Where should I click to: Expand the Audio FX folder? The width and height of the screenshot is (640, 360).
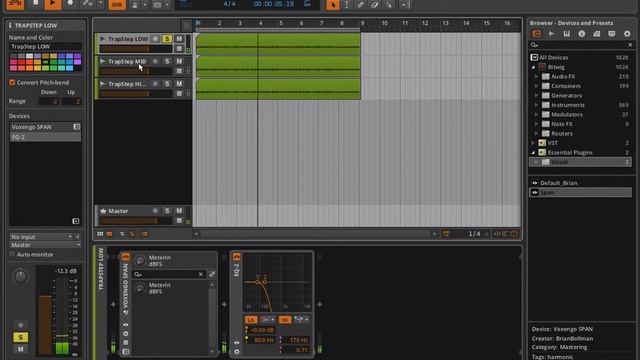[x=536, y=76]
